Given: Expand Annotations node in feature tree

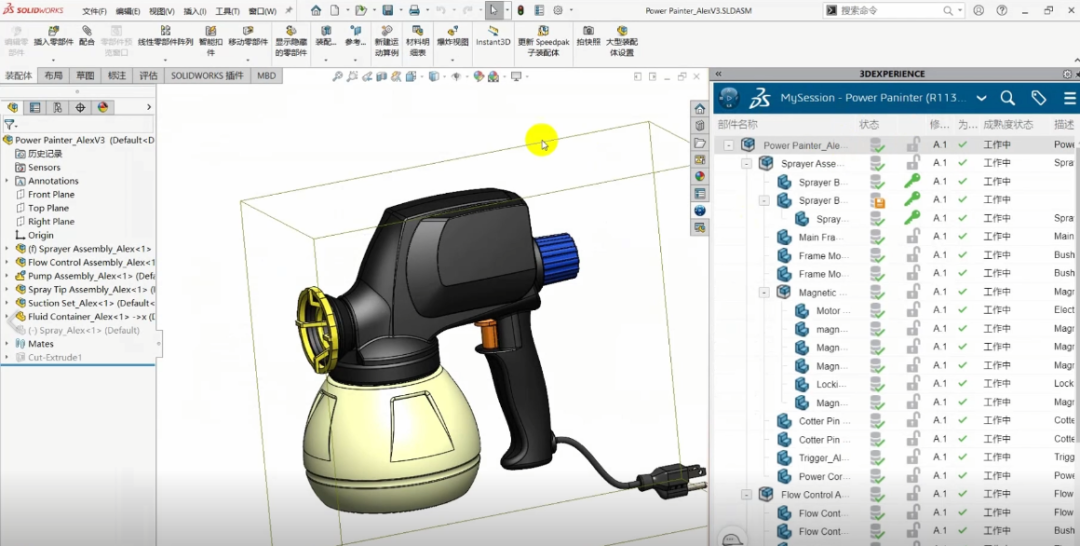Looking at the screenshot, I should coord(7,180).
